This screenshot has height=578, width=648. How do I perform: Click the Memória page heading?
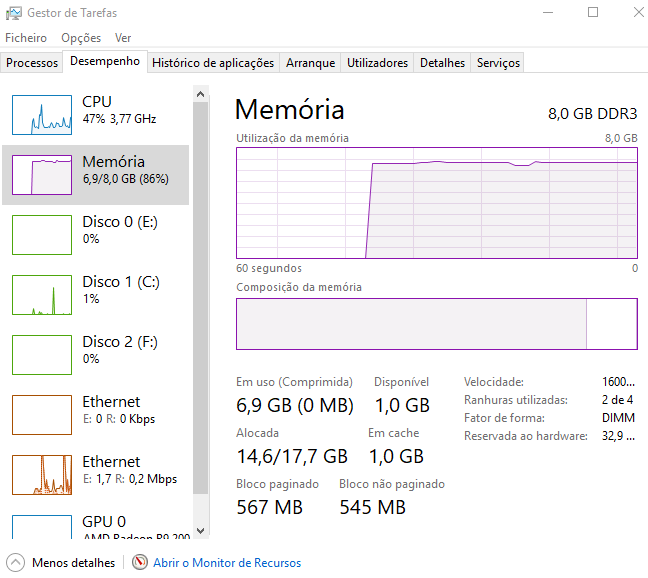pos(290,110)
